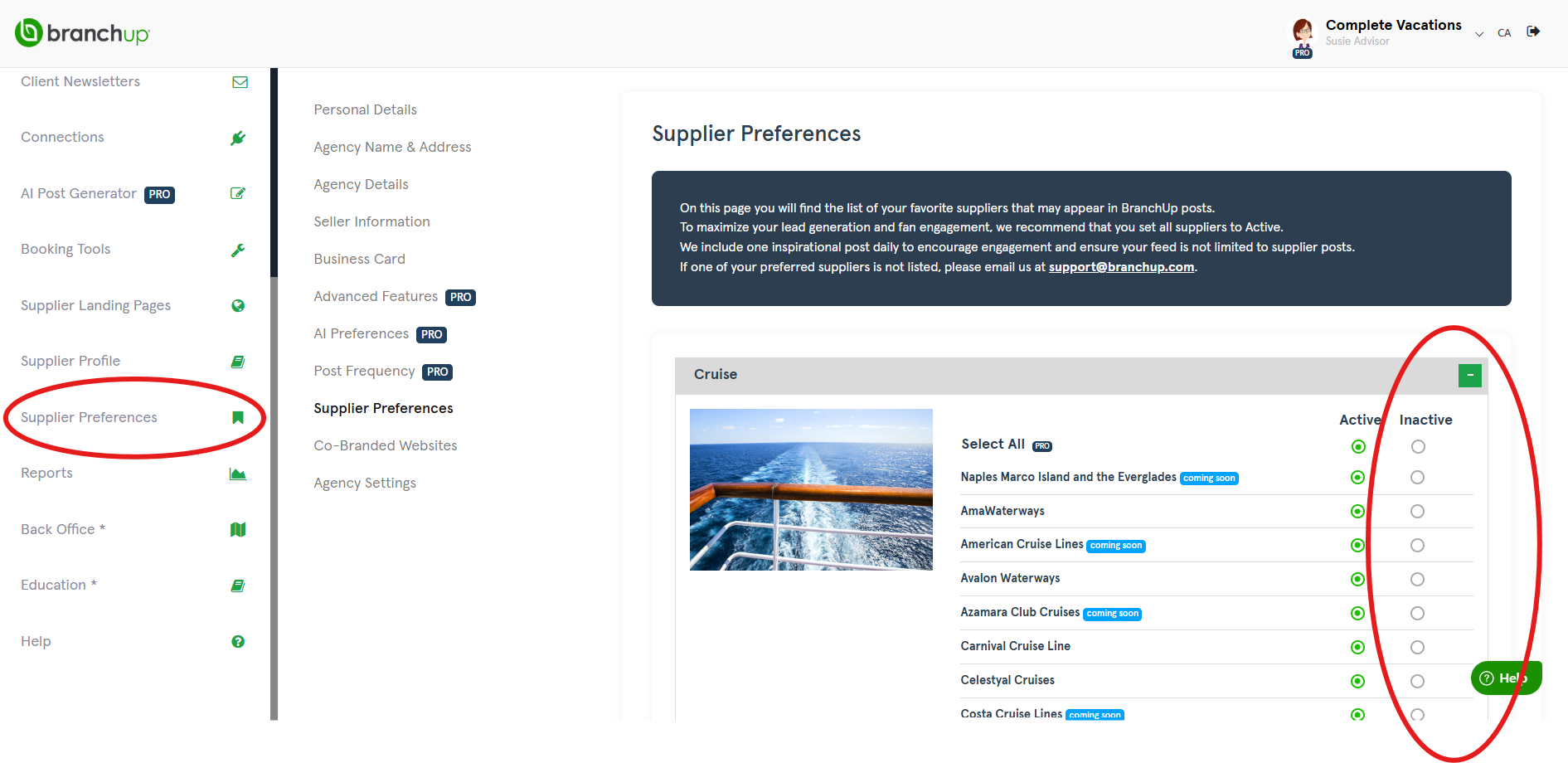Click the Costa Cruise Lines supplier name
Screen dimensions: 1568x763
(x=1011, y=713)
